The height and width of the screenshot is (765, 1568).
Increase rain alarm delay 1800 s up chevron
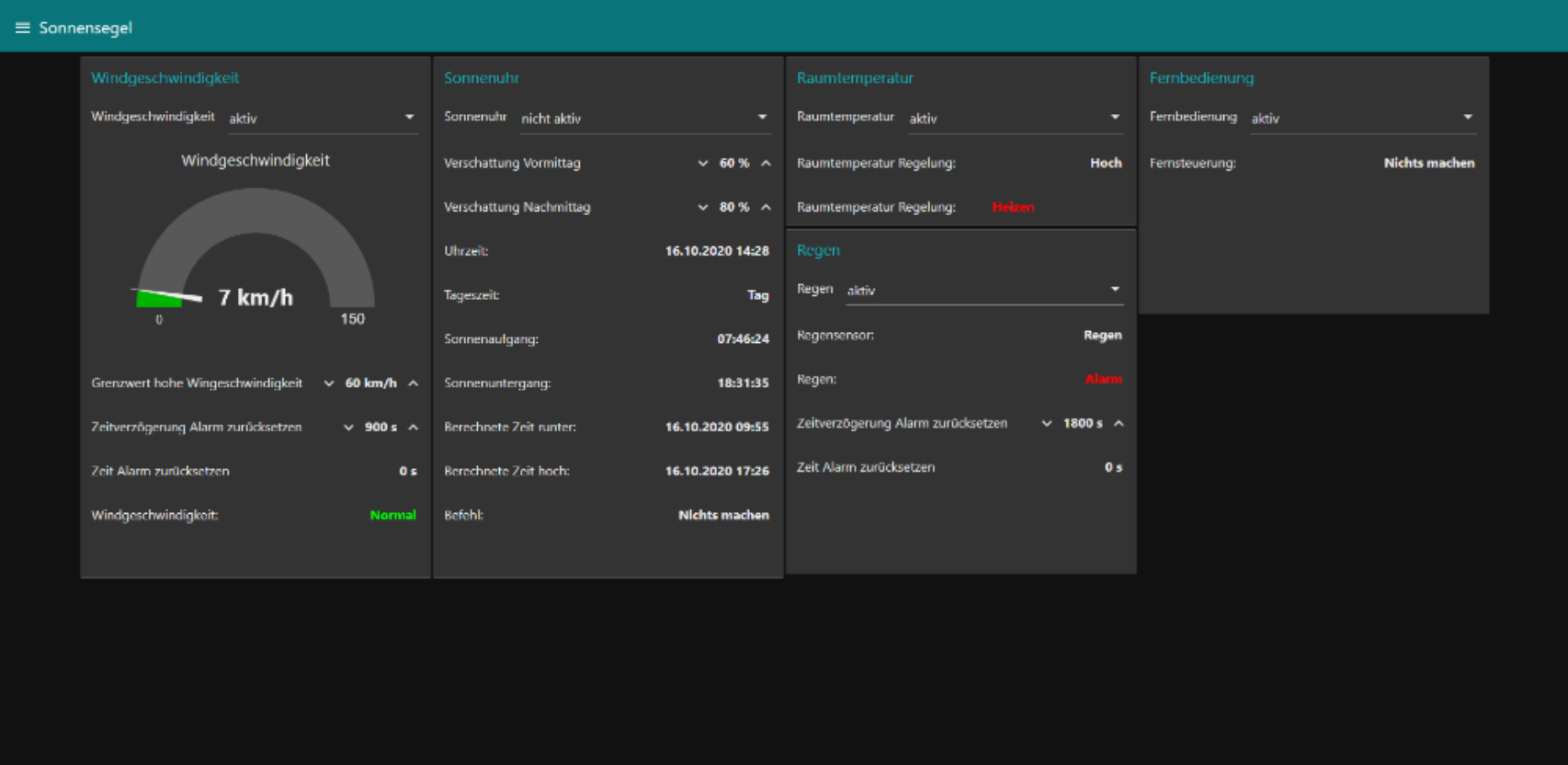click(x=1119, y=424)
